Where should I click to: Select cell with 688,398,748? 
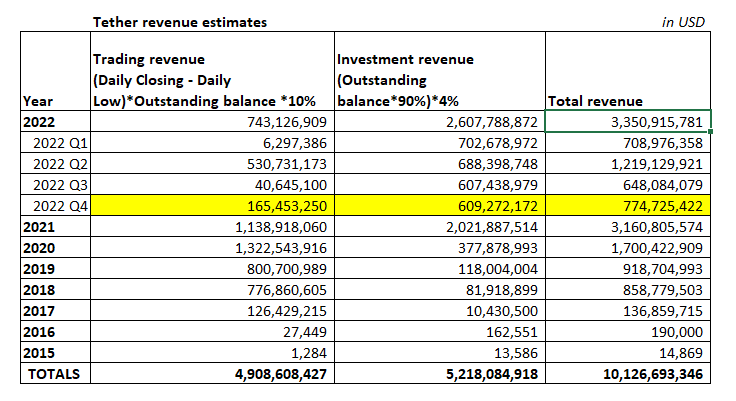(x=440, y=163)
